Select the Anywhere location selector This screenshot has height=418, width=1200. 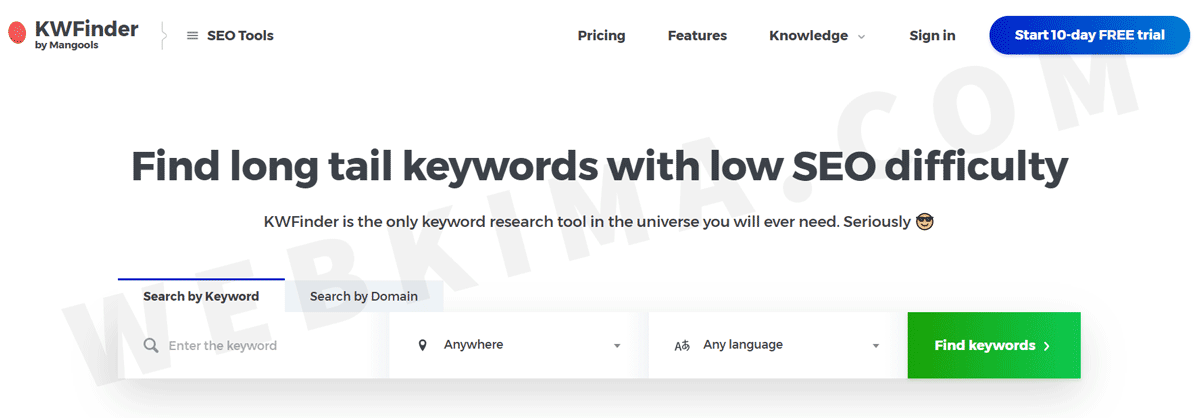519,345
